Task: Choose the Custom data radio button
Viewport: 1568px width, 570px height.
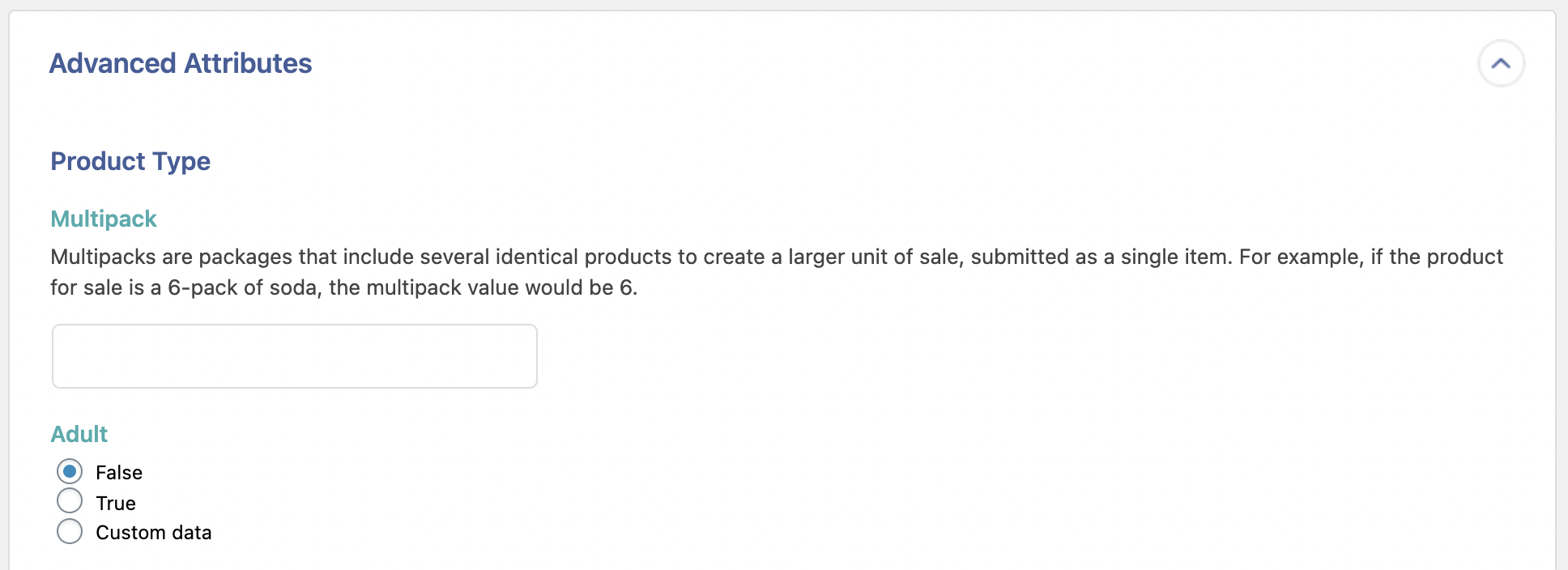Action: pyautogui.click(x=70, y=532)
